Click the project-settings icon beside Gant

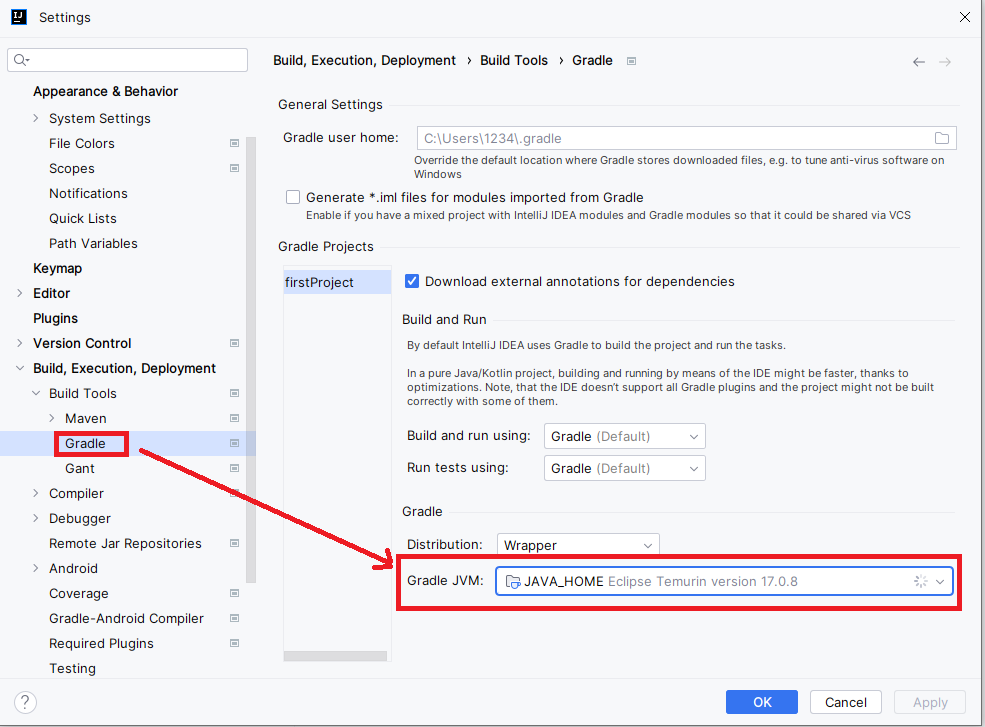point(234,468)
